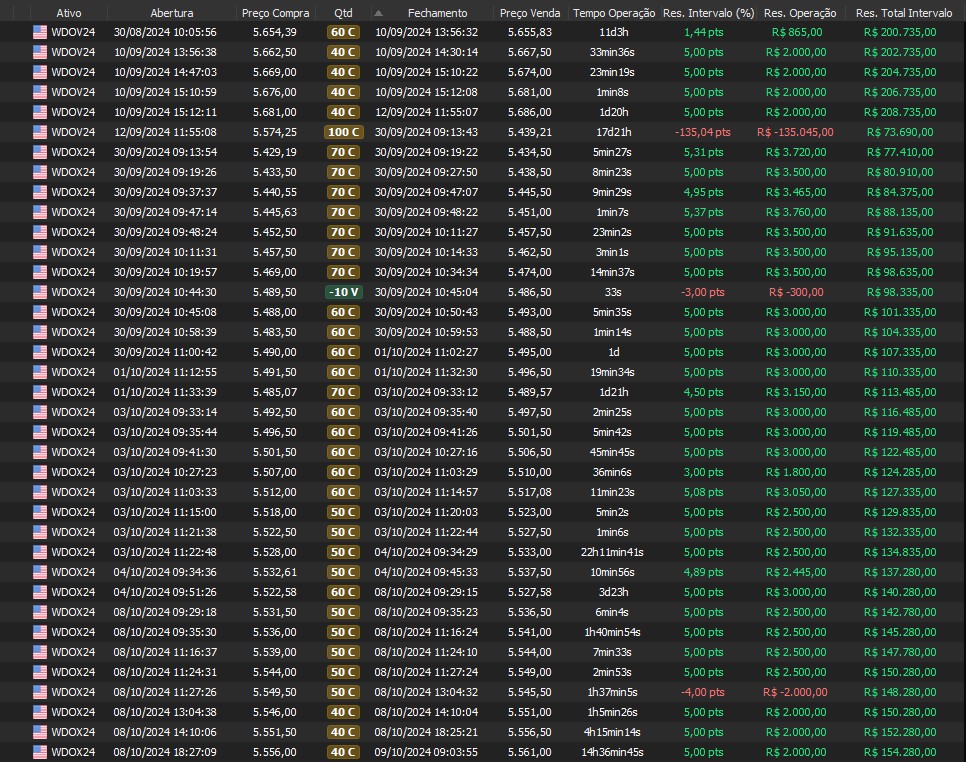Sort by the Res. Total Intervalo header
This screenshot has width=966, height=762.
coord(904,13)
